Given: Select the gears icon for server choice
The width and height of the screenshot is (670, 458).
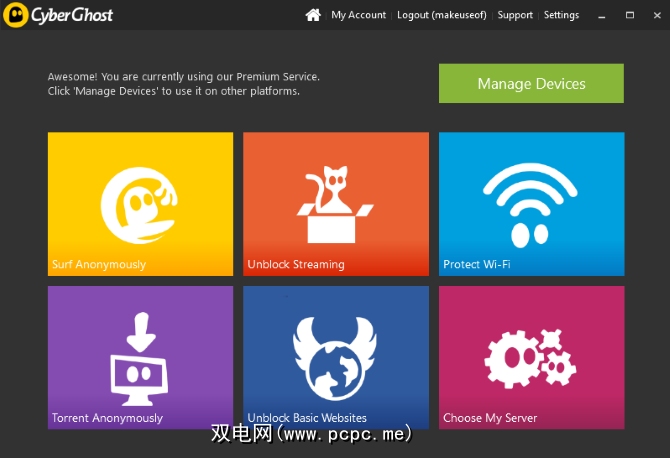Looking at the screenshot, I should pos(530,357).
